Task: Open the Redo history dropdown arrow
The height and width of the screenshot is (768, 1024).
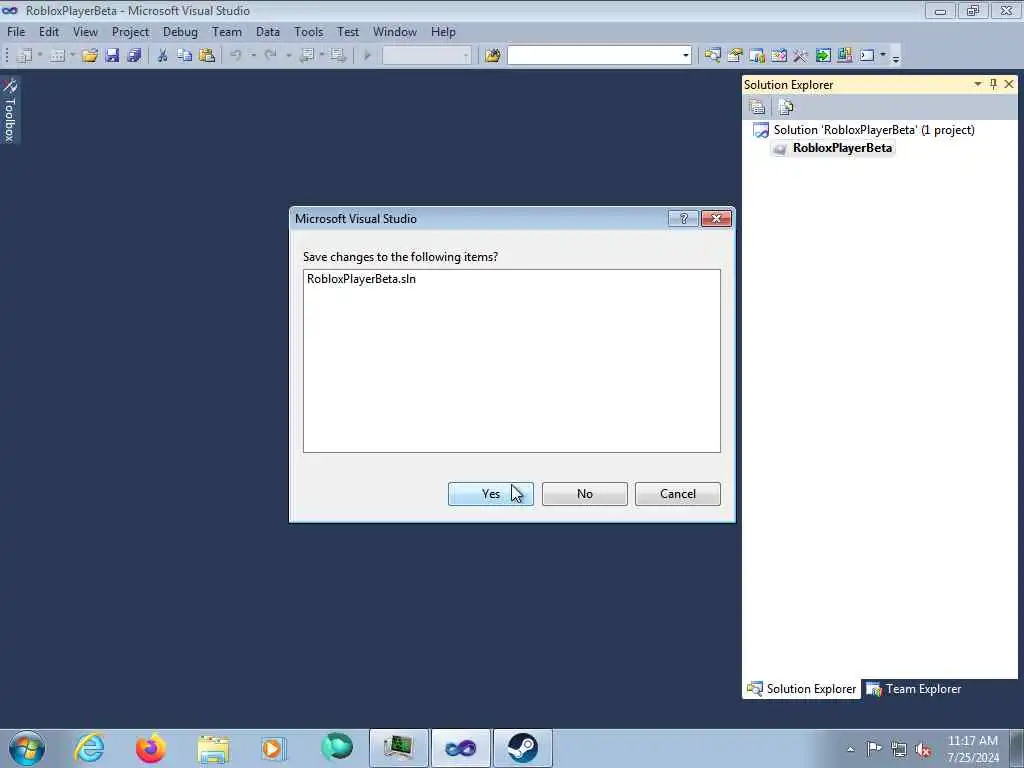Action: point(288,56)
